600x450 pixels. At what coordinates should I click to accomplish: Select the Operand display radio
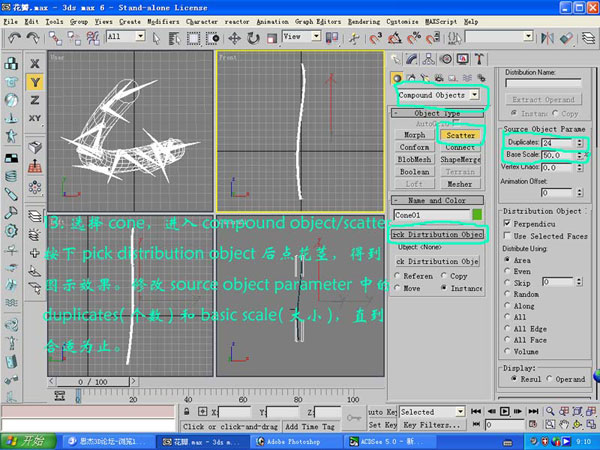(x=549, y=379)
